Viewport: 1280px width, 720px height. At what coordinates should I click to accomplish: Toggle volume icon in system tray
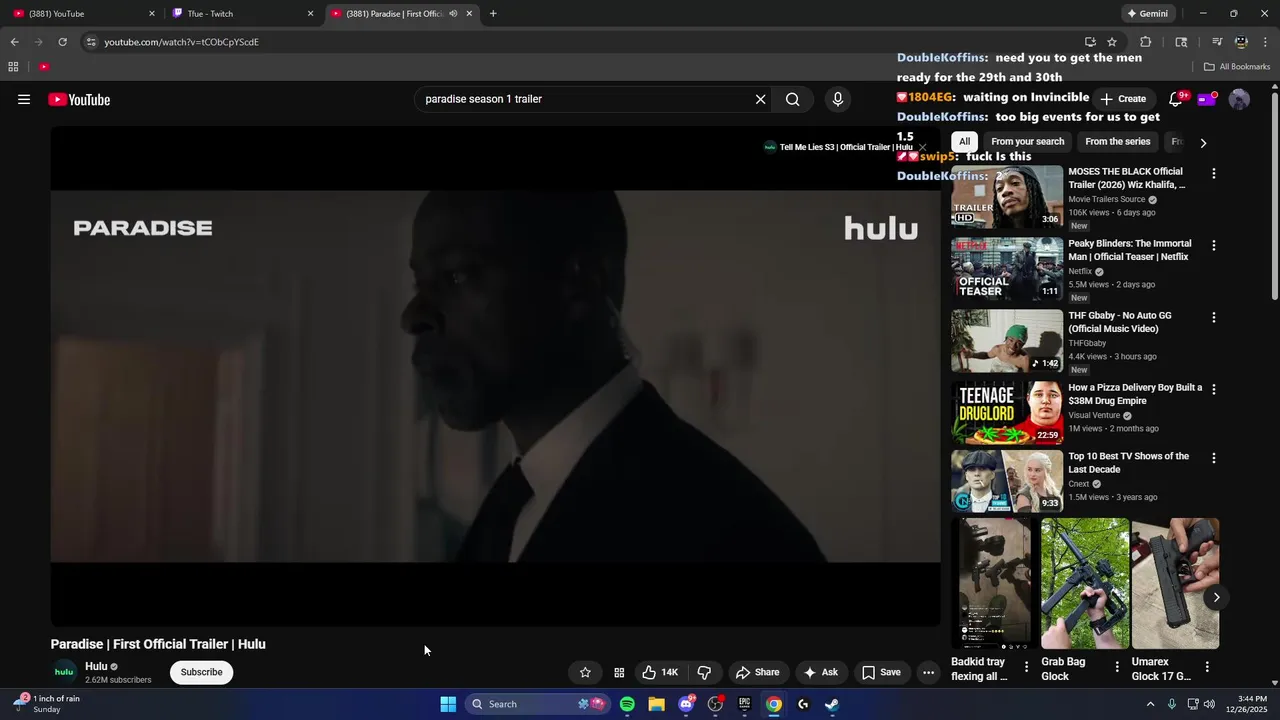tap(1209, 704)
